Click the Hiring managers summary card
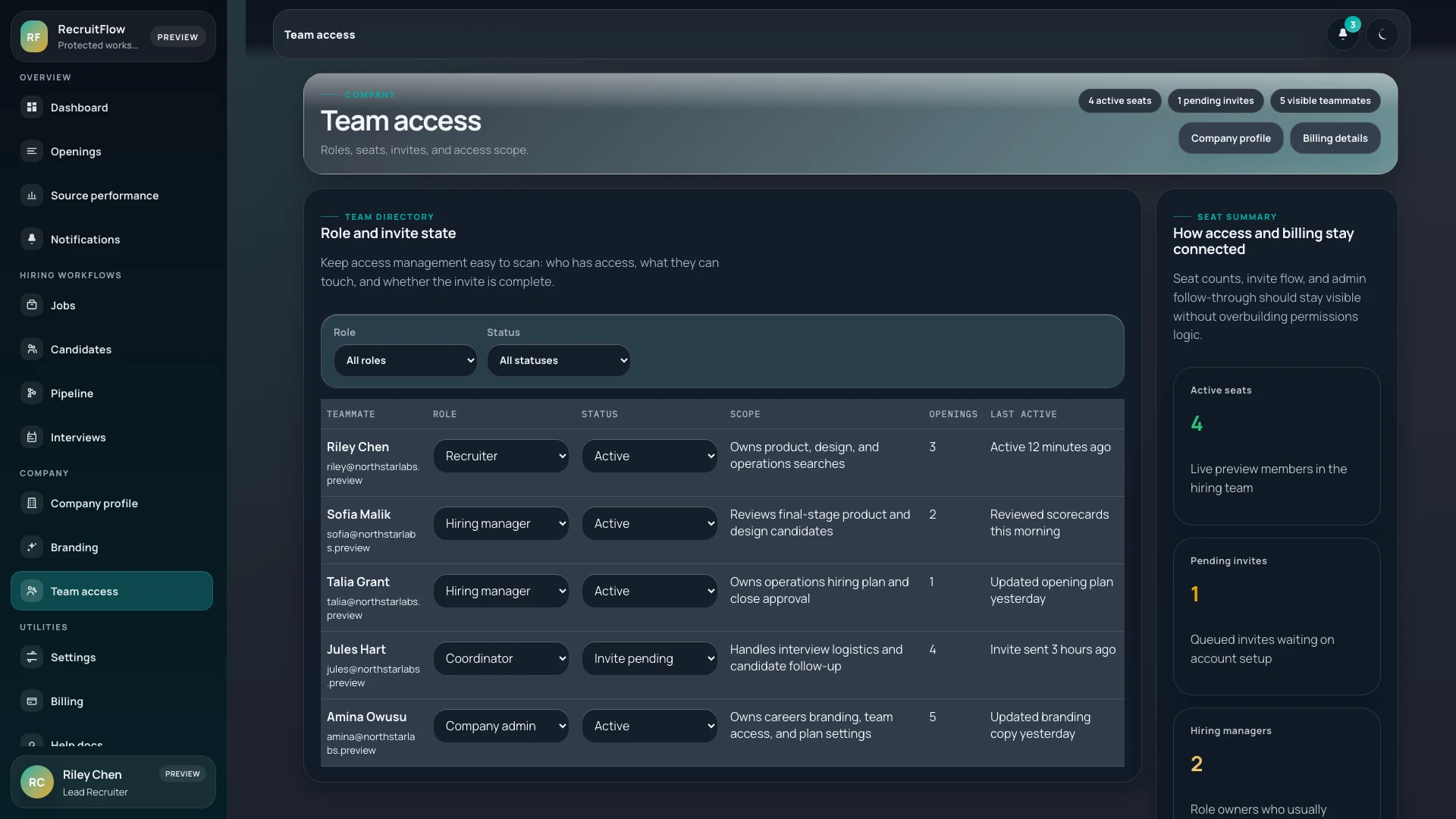Image resolution: width=1456 pixels, height=819 pixels. [x=1276, y=764]
